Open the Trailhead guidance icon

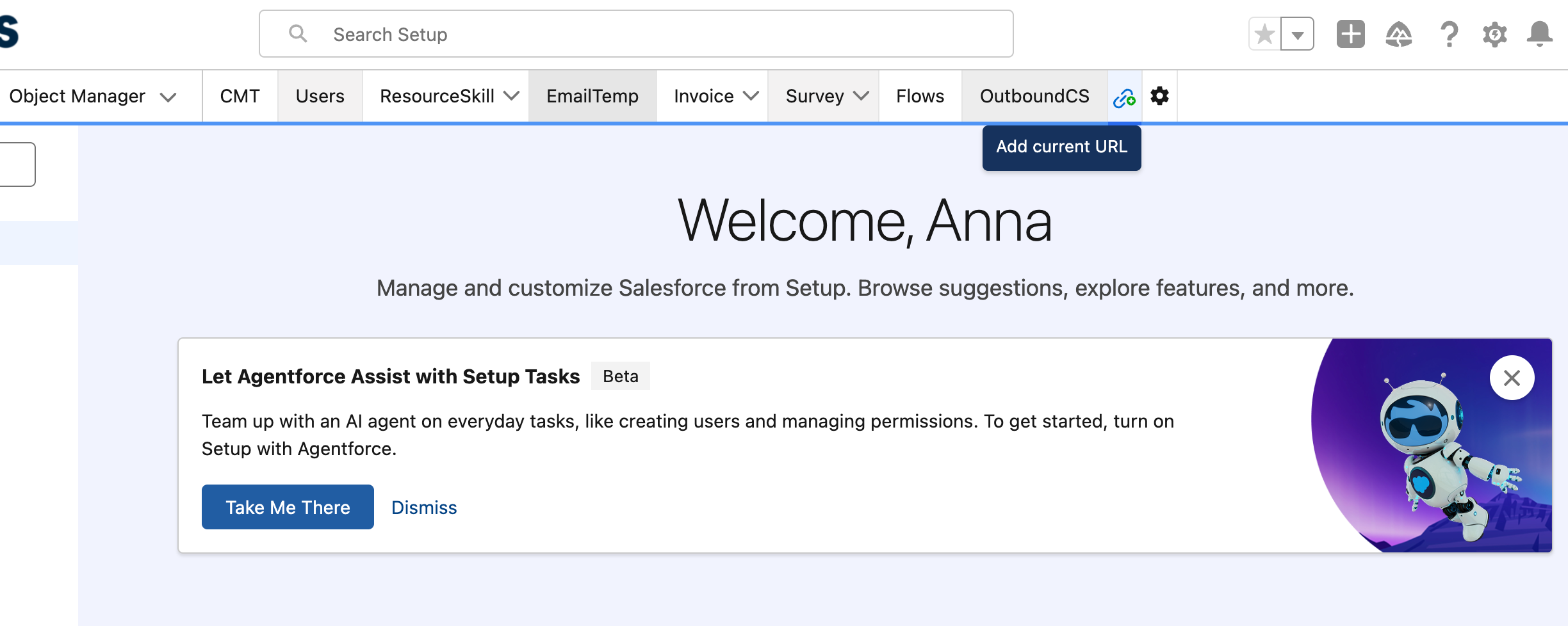(x=1399, y=34)
